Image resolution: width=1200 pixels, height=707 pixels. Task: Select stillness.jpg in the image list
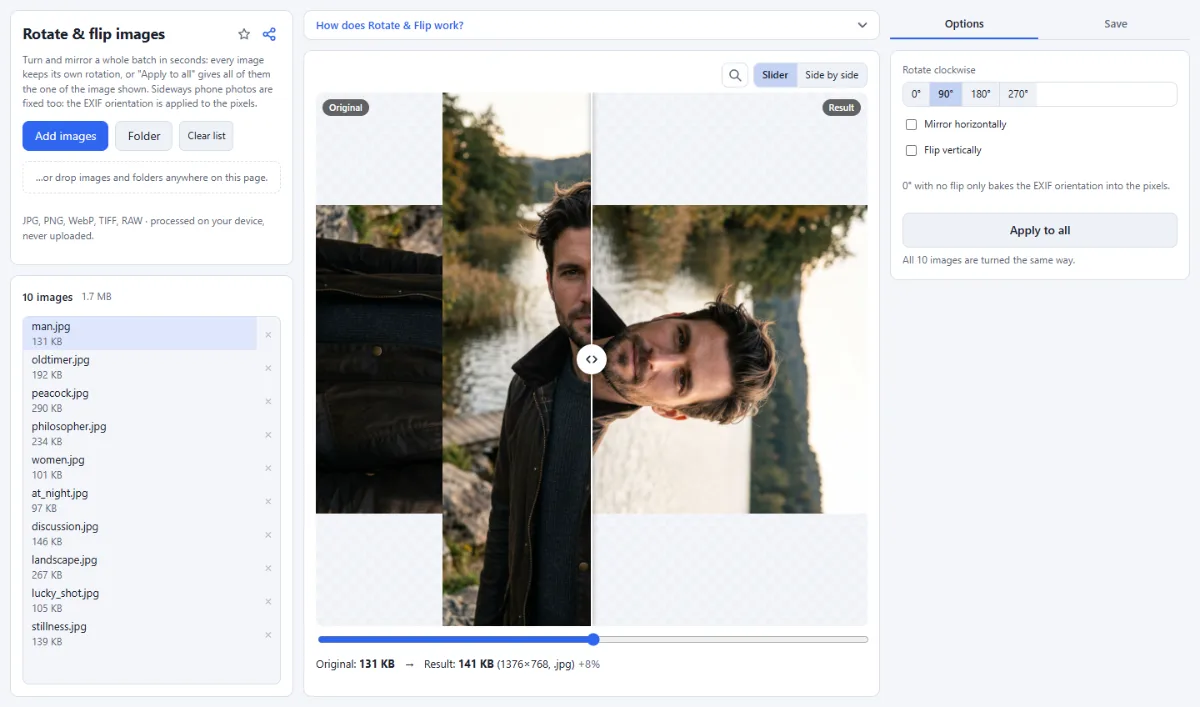(x=140, y=634)
